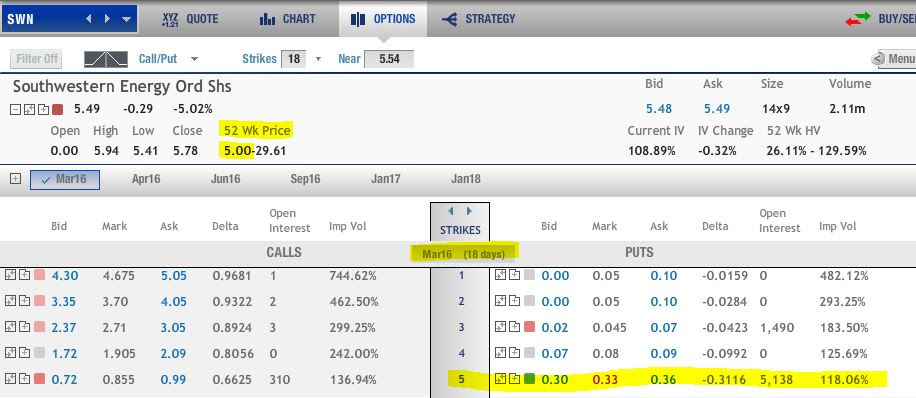Viewport: 916px width, 398px height.
Task: Expand all expirations with the plus box
Action: 15,179
